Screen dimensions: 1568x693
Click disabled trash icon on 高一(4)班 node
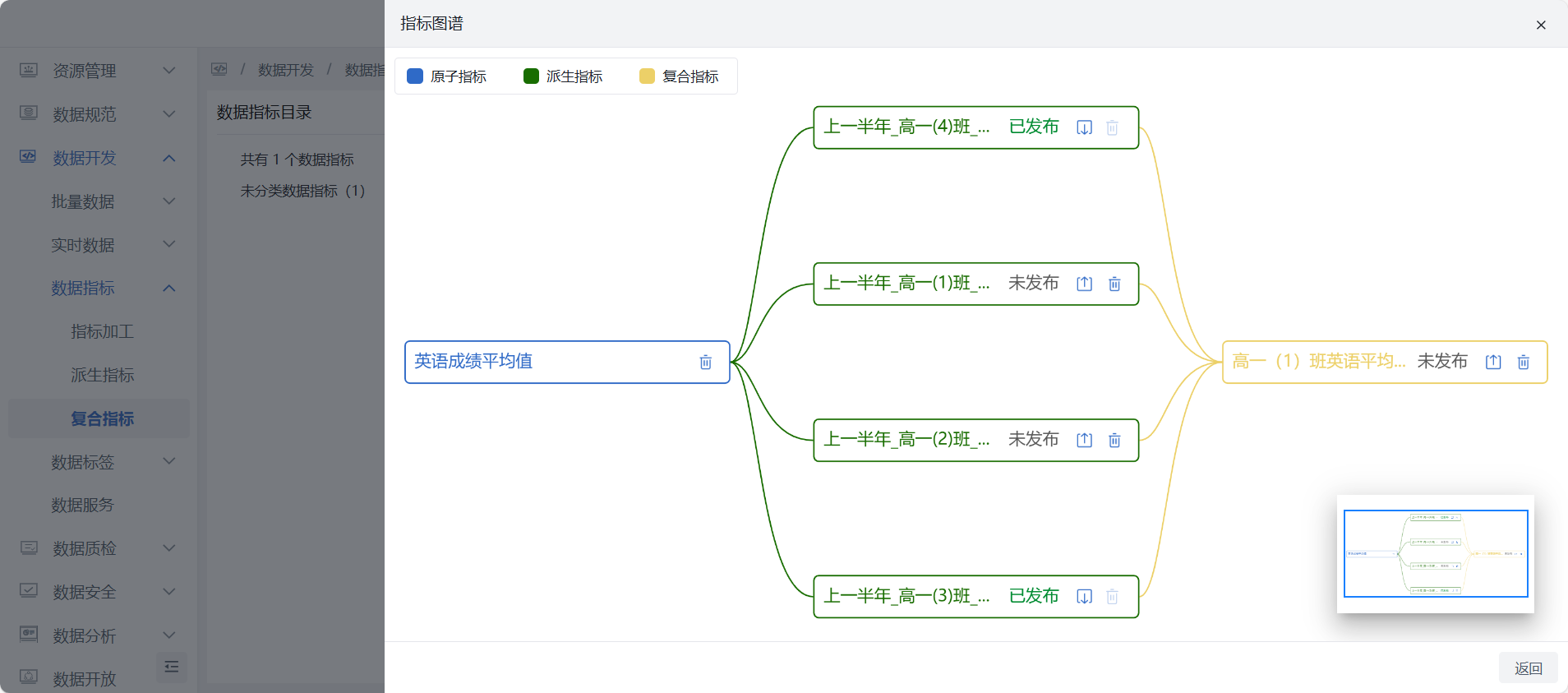(1112, 127)
